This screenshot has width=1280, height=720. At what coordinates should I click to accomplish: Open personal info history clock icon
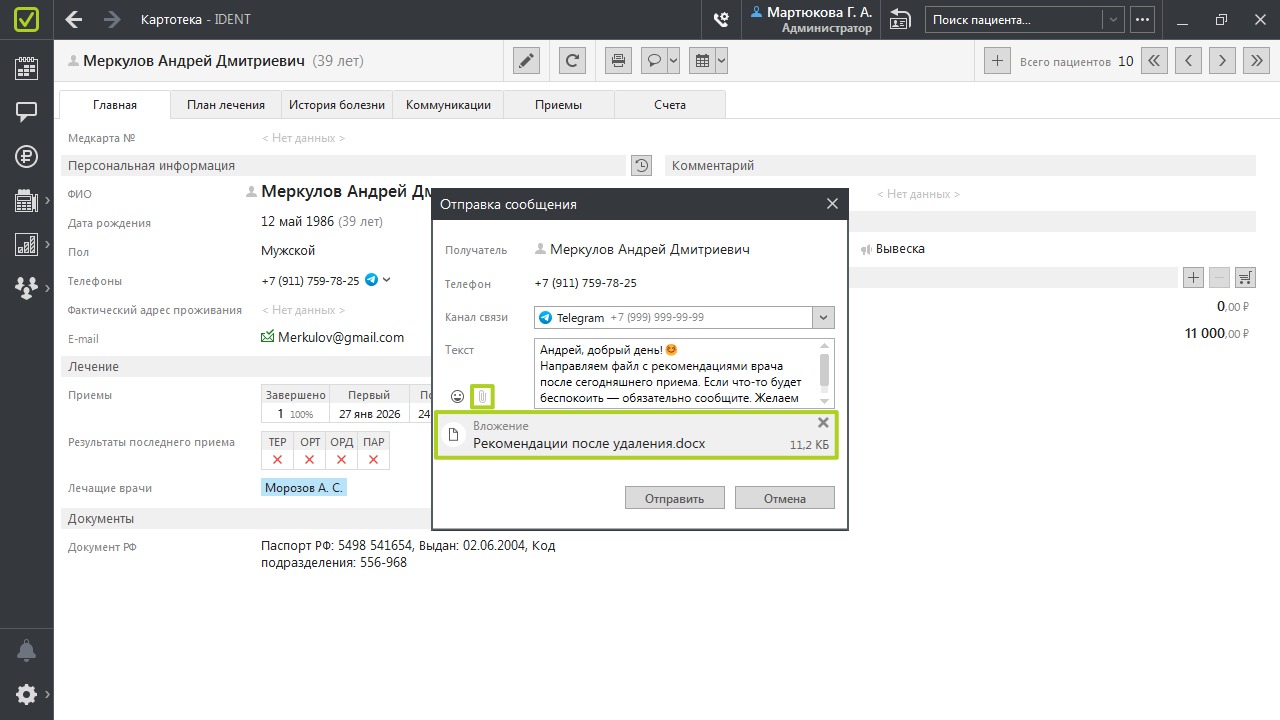[x=641, y=166]
